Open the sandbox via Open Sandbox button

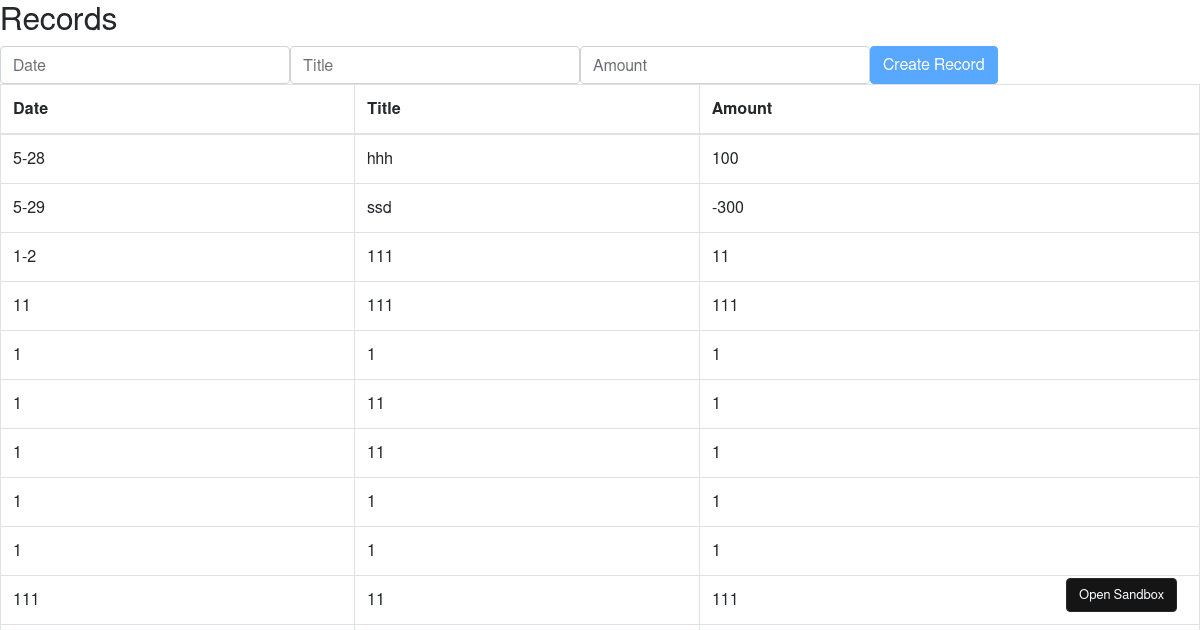pos(1121,595)
